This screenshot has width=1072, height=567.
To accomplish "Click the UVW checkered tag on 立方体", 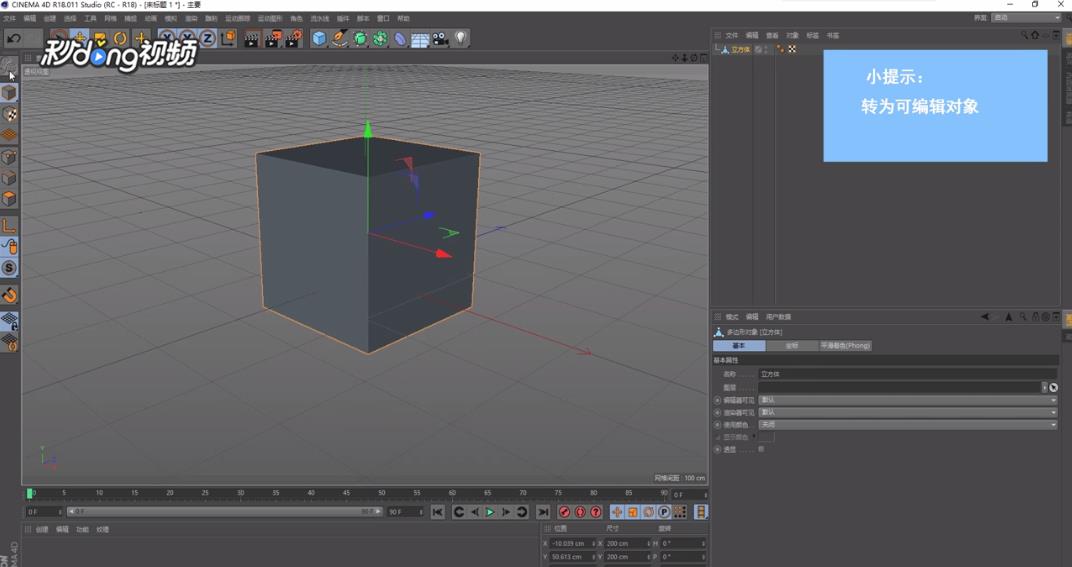I will (x=792, y=49).
